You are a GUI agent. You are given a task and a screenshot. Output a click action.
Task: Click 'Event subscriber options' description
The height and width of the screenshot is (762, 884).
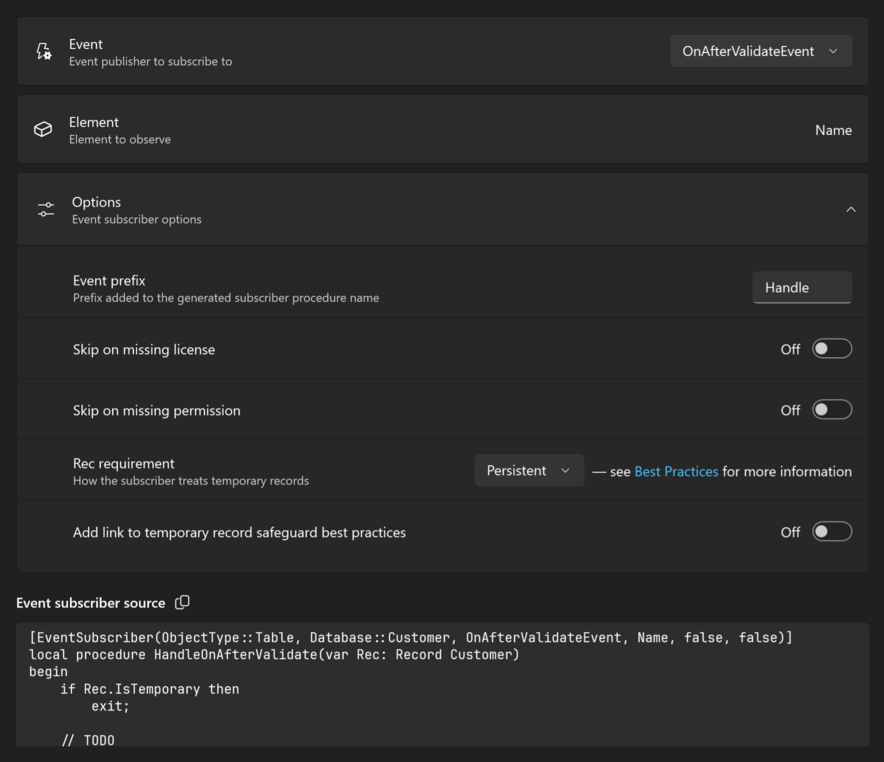tap(136, 219)
